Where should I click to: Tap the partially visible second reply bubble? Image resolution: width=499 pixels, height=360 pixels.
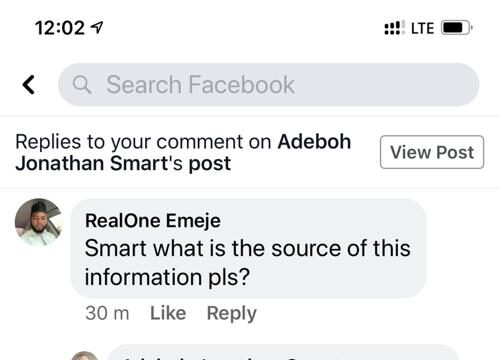click(283, 352)
